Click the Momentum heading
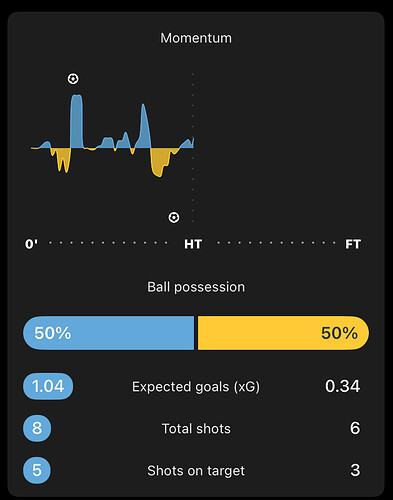The image size is (393, 500). pyautogui.click(x=196, y=38)
